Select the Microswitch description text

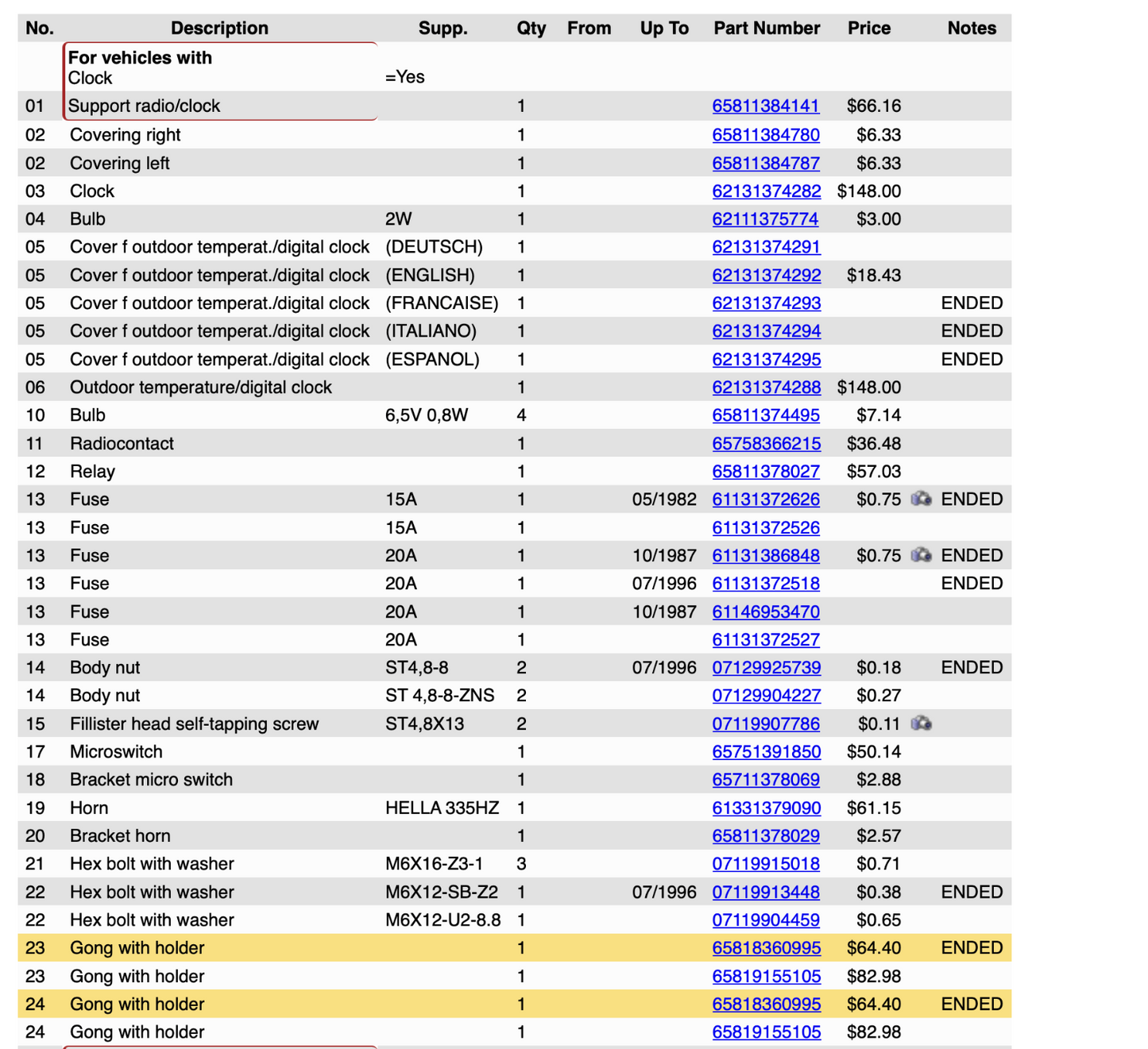pos(116,752)
